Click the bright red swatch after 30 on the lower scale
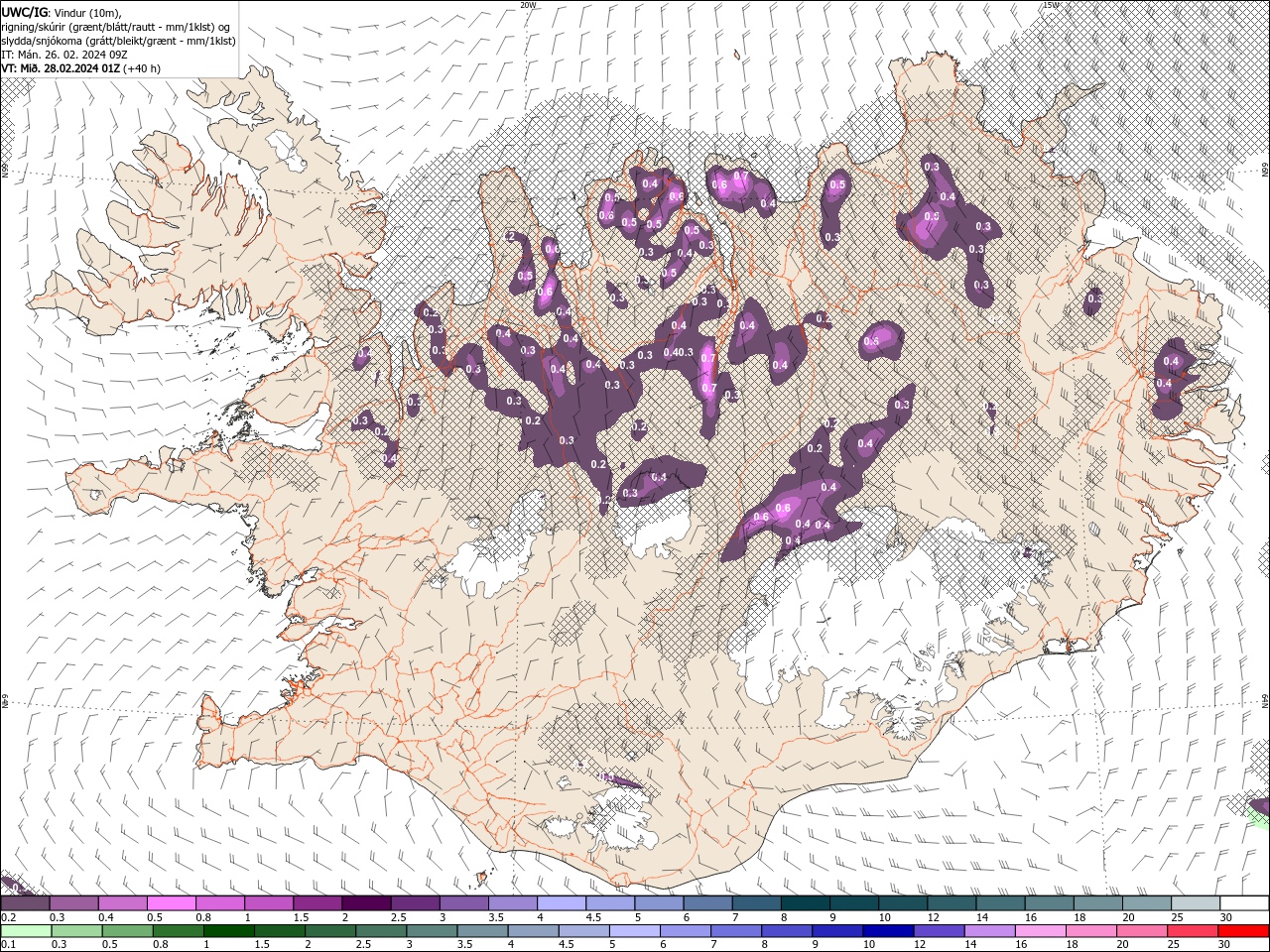The image size is (1270, 952). 1243,931
